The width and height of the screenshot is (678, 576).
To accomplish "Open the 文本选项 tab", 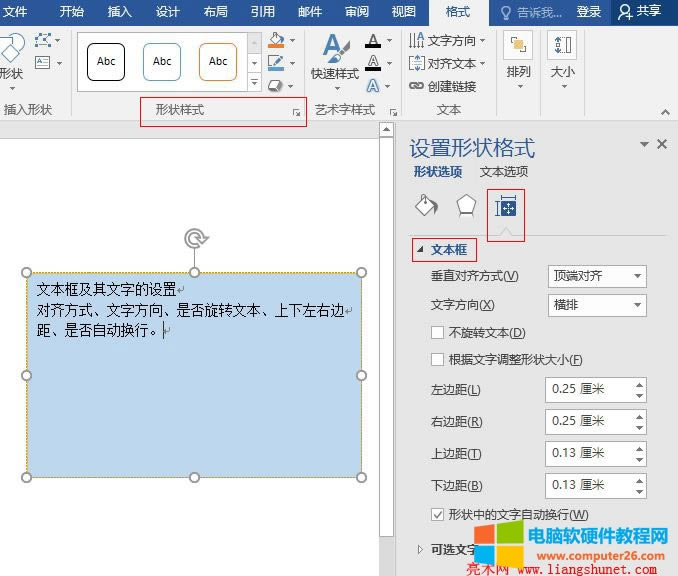I will point(503,172).
